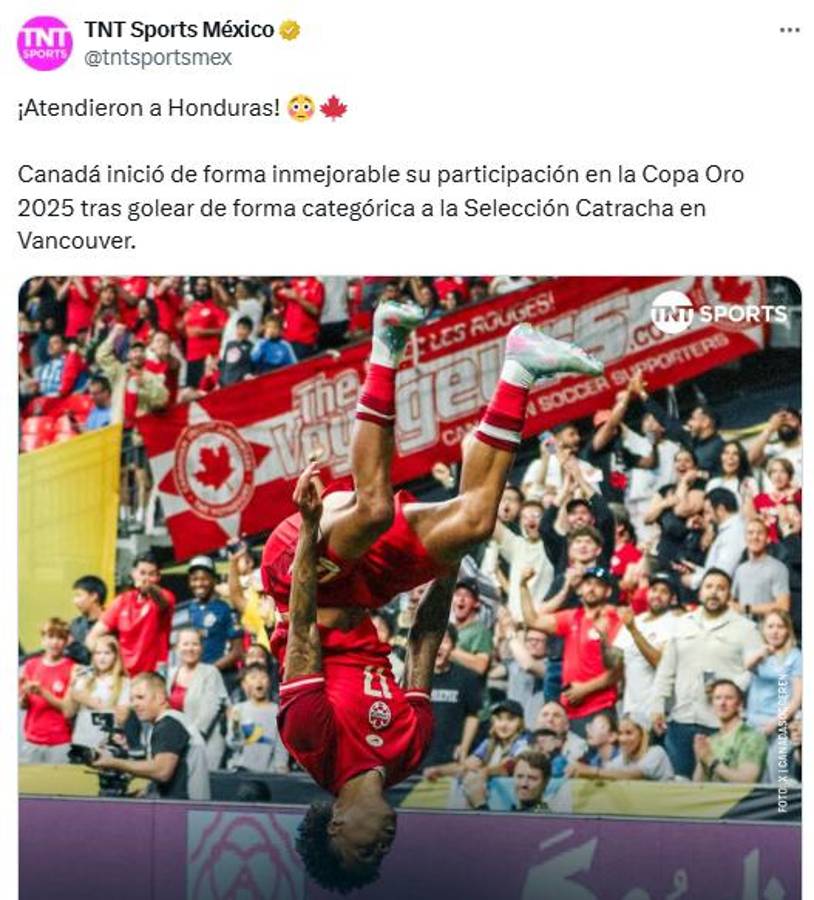Click the number 17 on the red jersey
Screen dimensions: 814x900
pyautogui.click(x=376, y=682)
